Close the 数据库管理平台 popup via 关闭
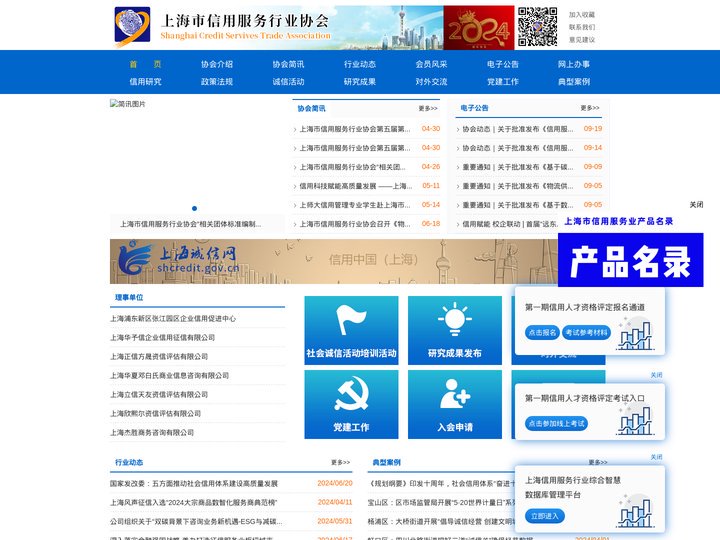This screenshot has height=540, width=720. [656, 457]
